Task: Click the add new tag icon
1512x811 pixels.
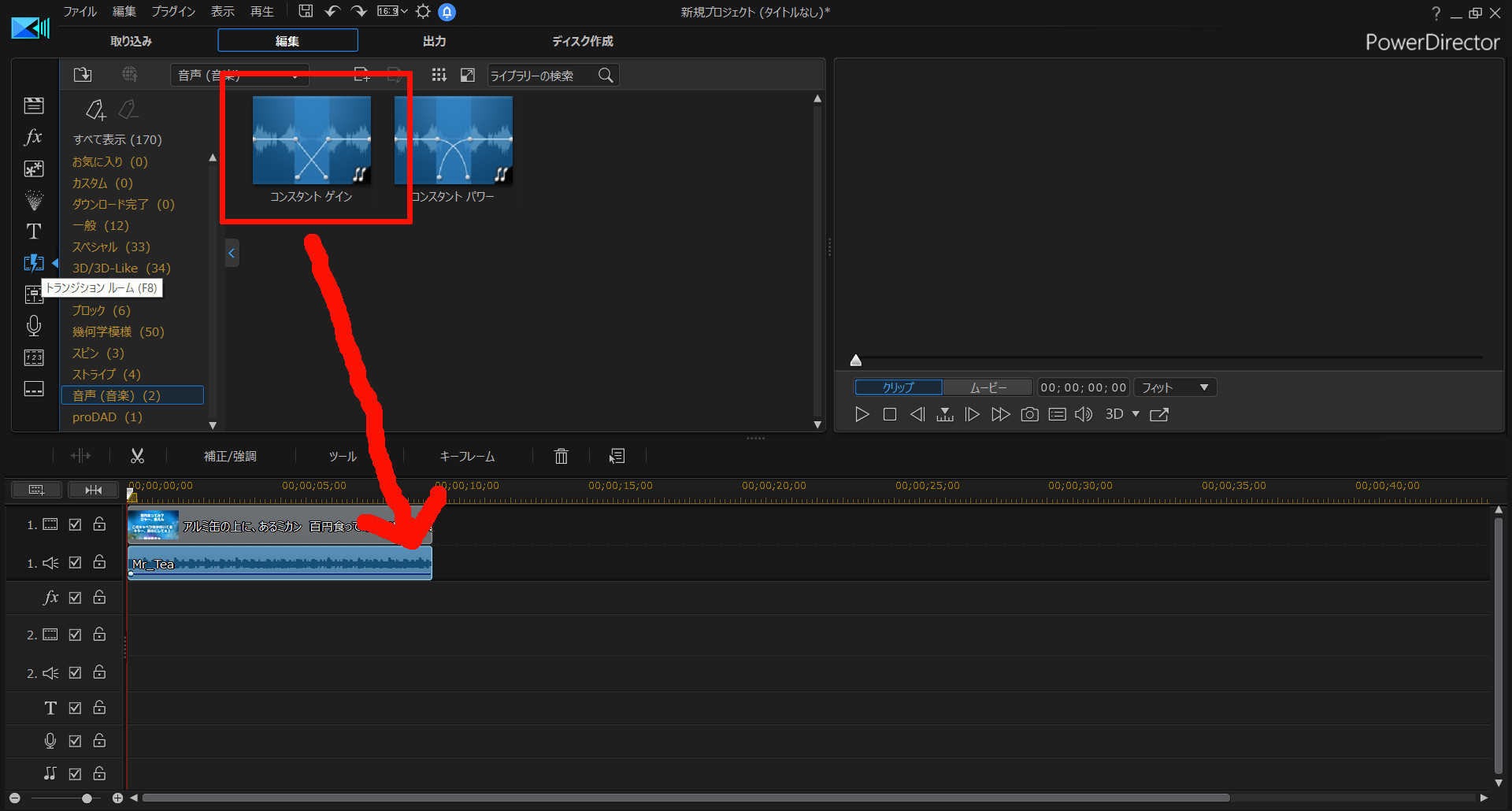Action: point(95,109)
